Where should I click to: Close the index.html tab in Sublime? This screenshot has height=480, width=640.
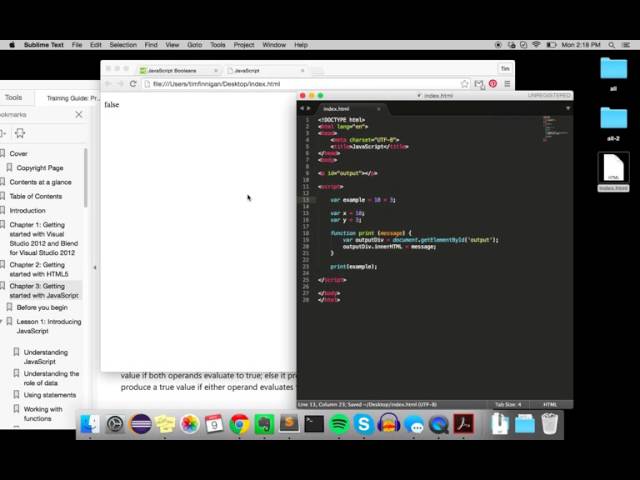pos(378,109)
